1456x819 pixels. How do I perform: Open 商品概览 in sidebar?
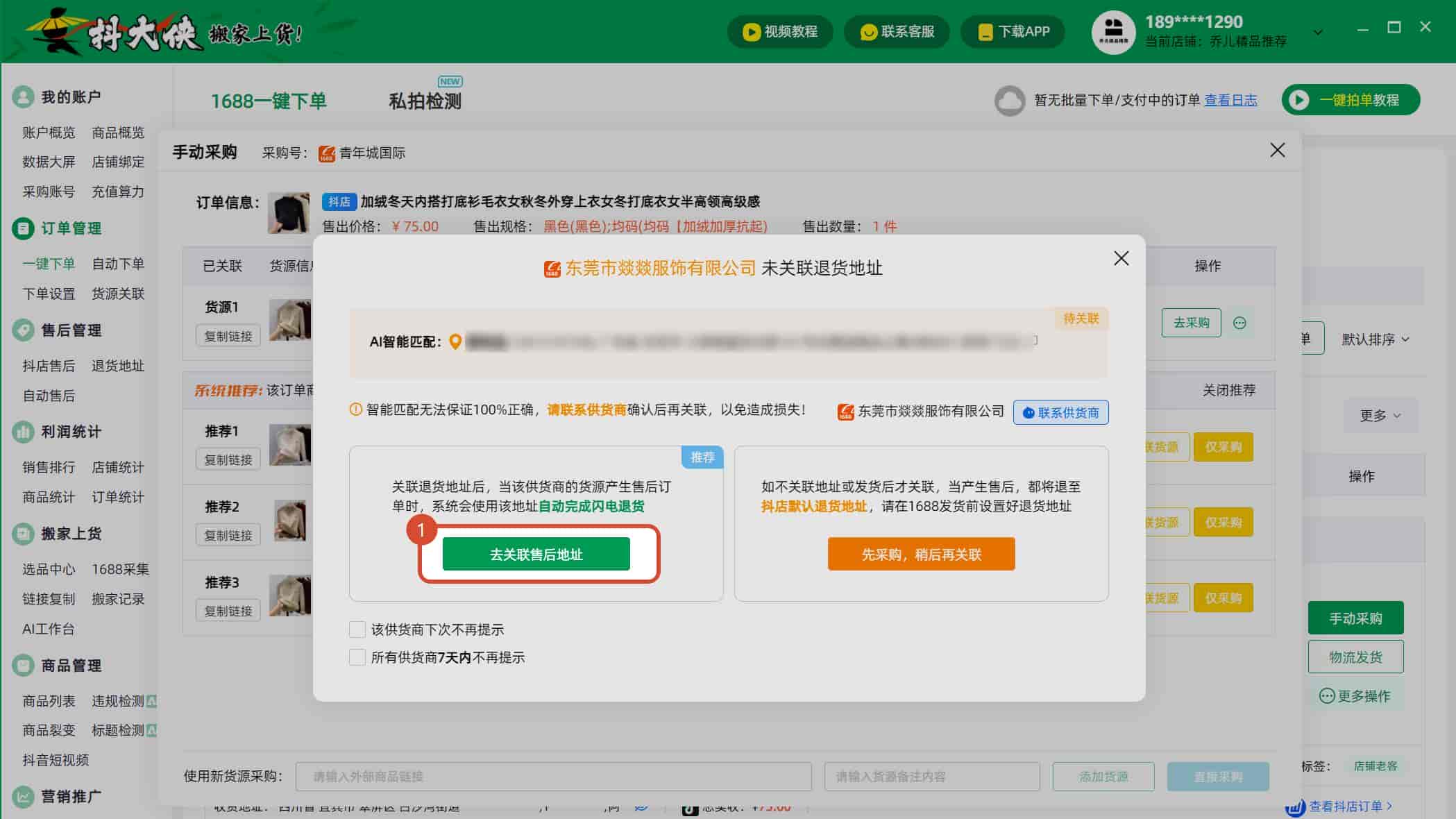coord(118,132)
